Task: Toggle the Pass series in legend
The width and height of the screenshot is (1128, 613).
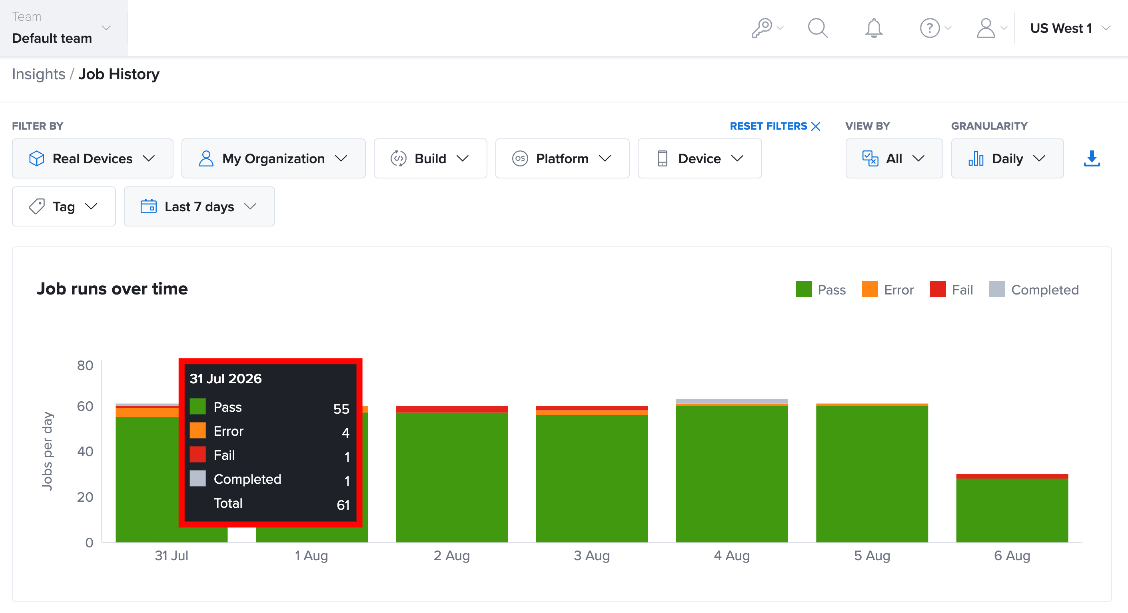Action: pos(821,289)
